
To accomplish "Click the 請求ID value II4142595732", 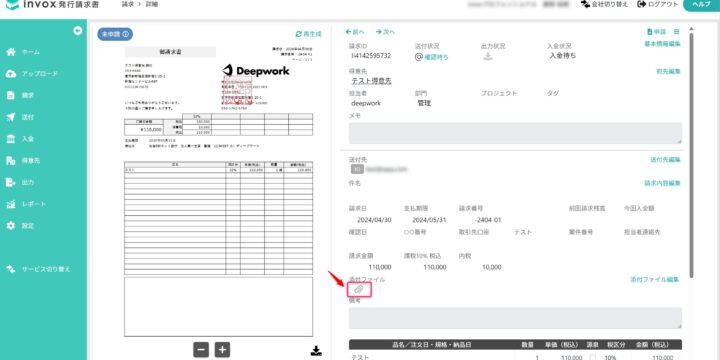I will 370,56.
